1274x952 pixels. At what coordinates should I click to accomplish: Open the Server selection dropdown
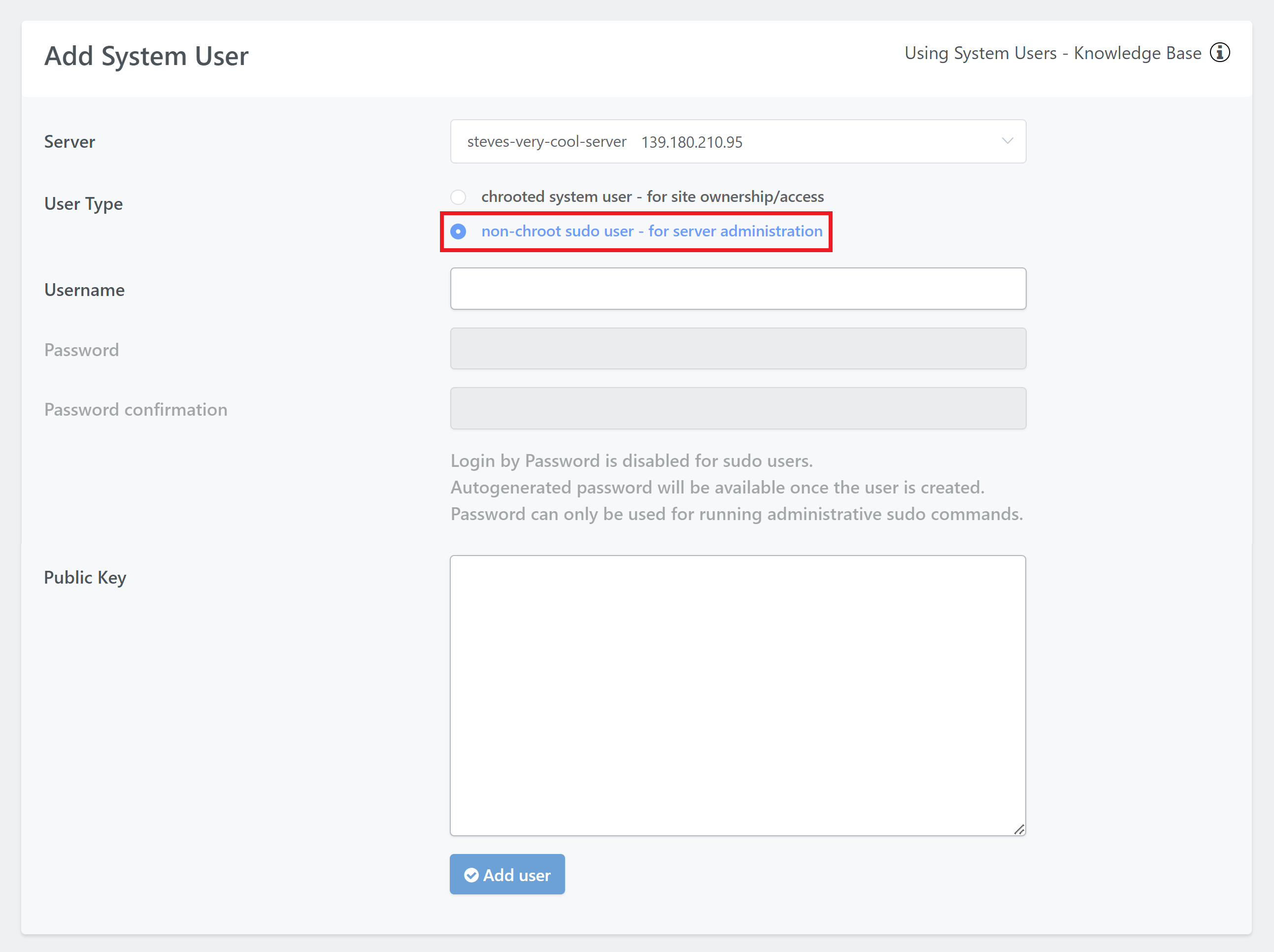[x=738, y=141]
